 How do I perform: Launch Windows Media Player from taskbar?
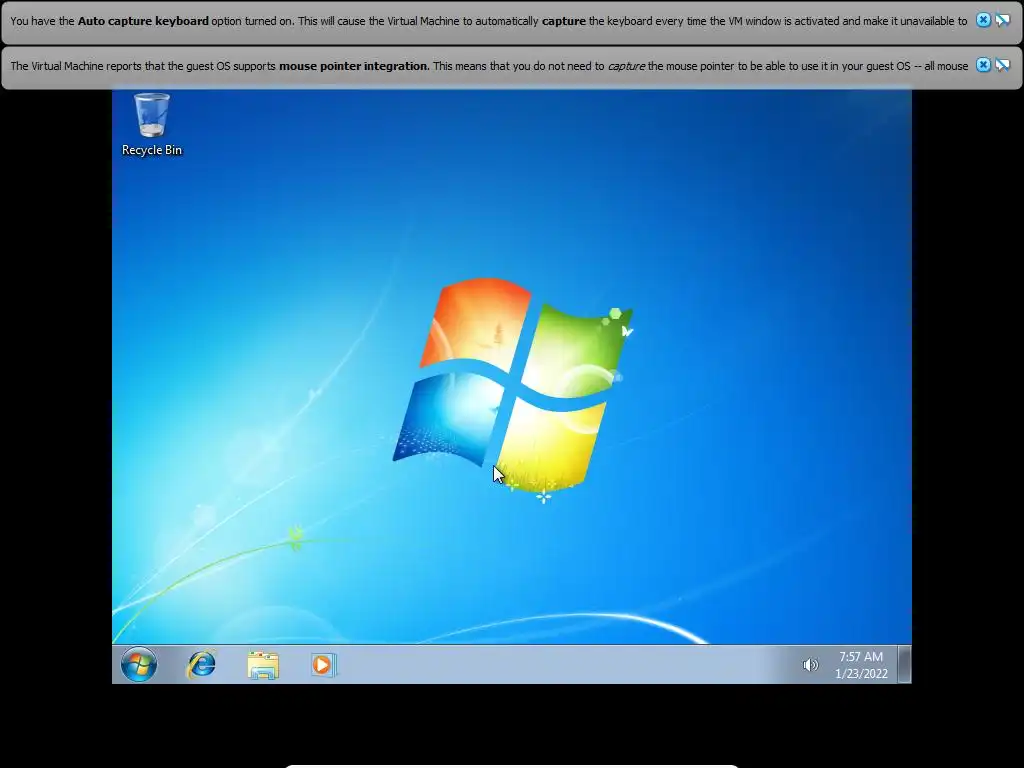[324, 665]
